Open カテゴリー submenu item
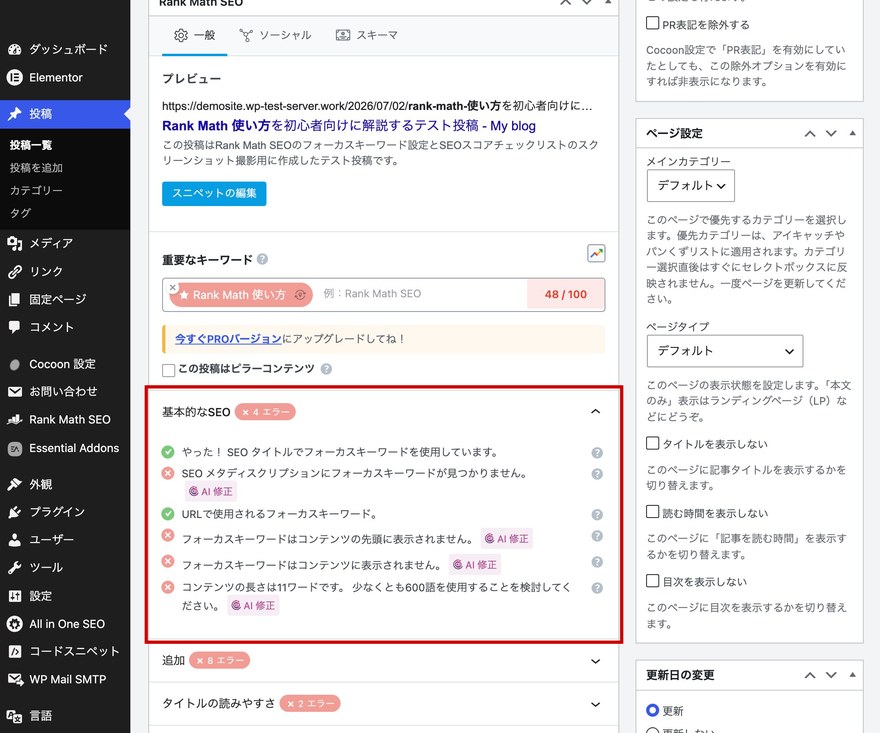Image resolution: width=880 pixels, height=733 pixels. (36, 190)
